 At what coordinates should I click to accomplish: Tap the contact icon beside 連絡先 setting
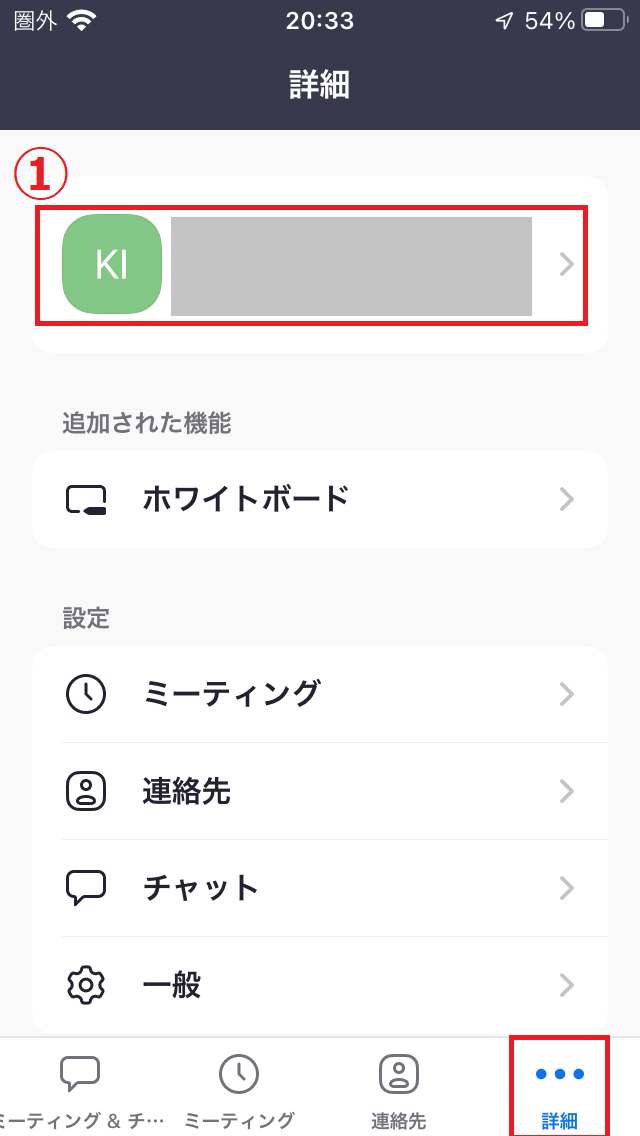[x=86, y=791]
